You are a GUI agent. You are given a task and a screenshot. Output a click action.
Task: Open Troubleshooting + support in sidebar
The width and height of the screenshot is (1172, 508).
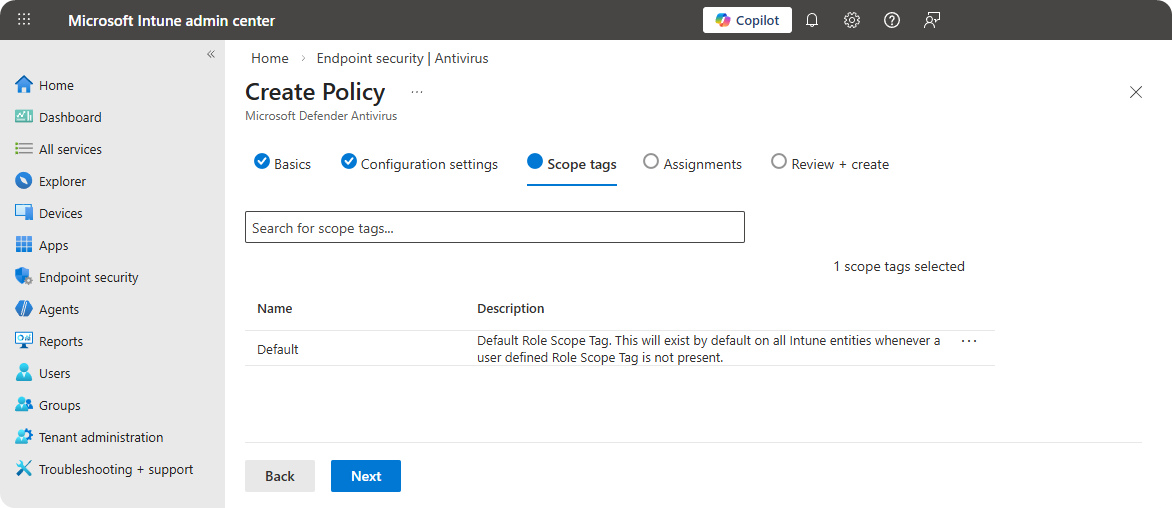(115, 469)
